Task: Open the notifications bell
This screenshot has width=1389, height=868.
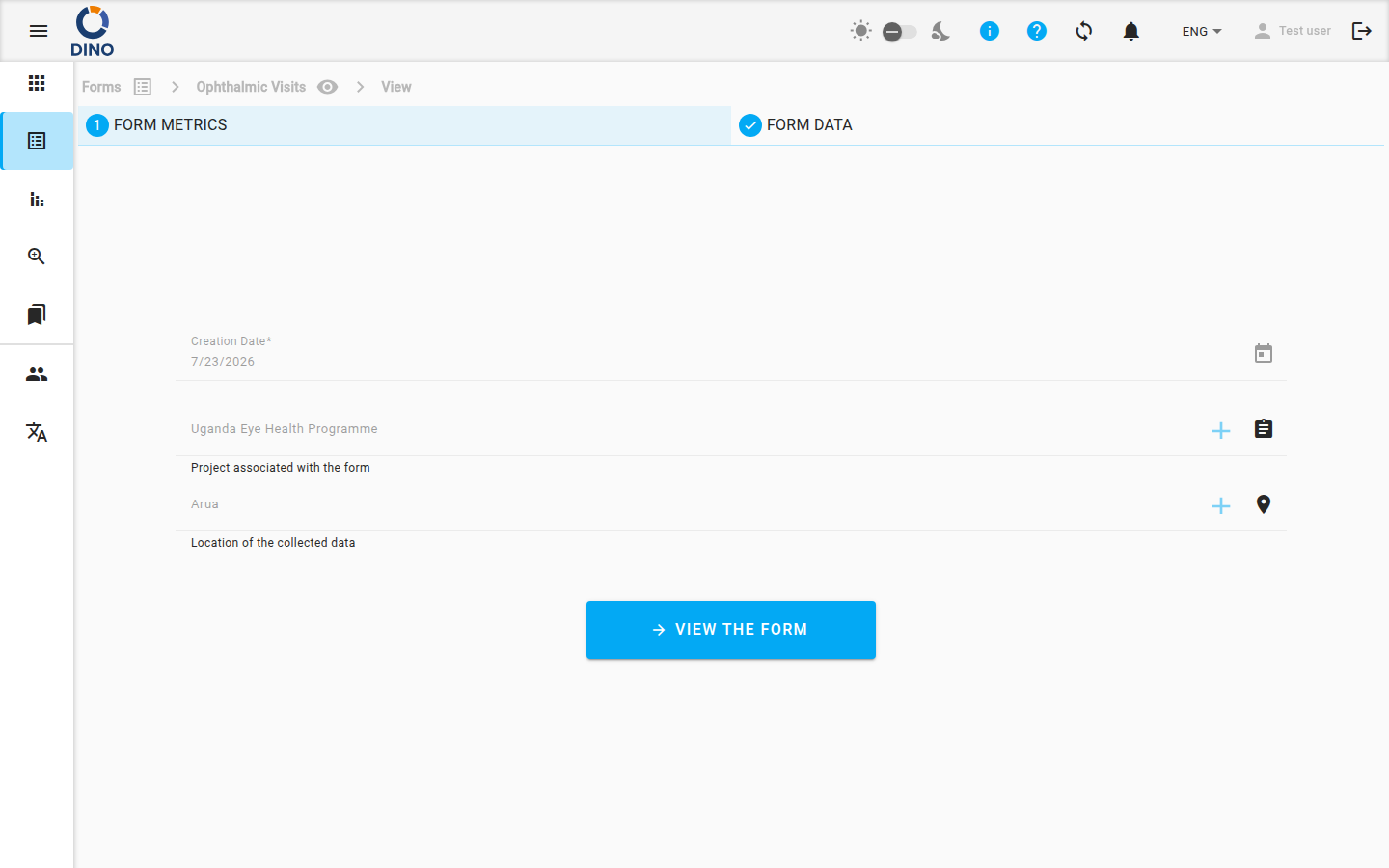Action: click(1131, 31)
